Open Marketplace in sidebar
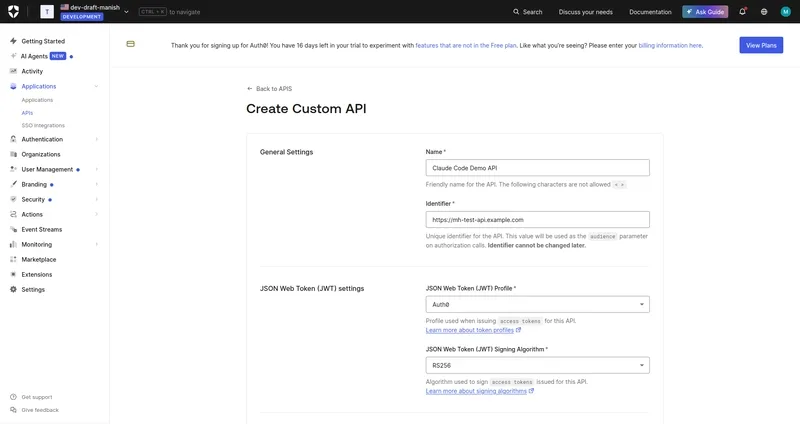The image size is (800, 424). point(39,260)
